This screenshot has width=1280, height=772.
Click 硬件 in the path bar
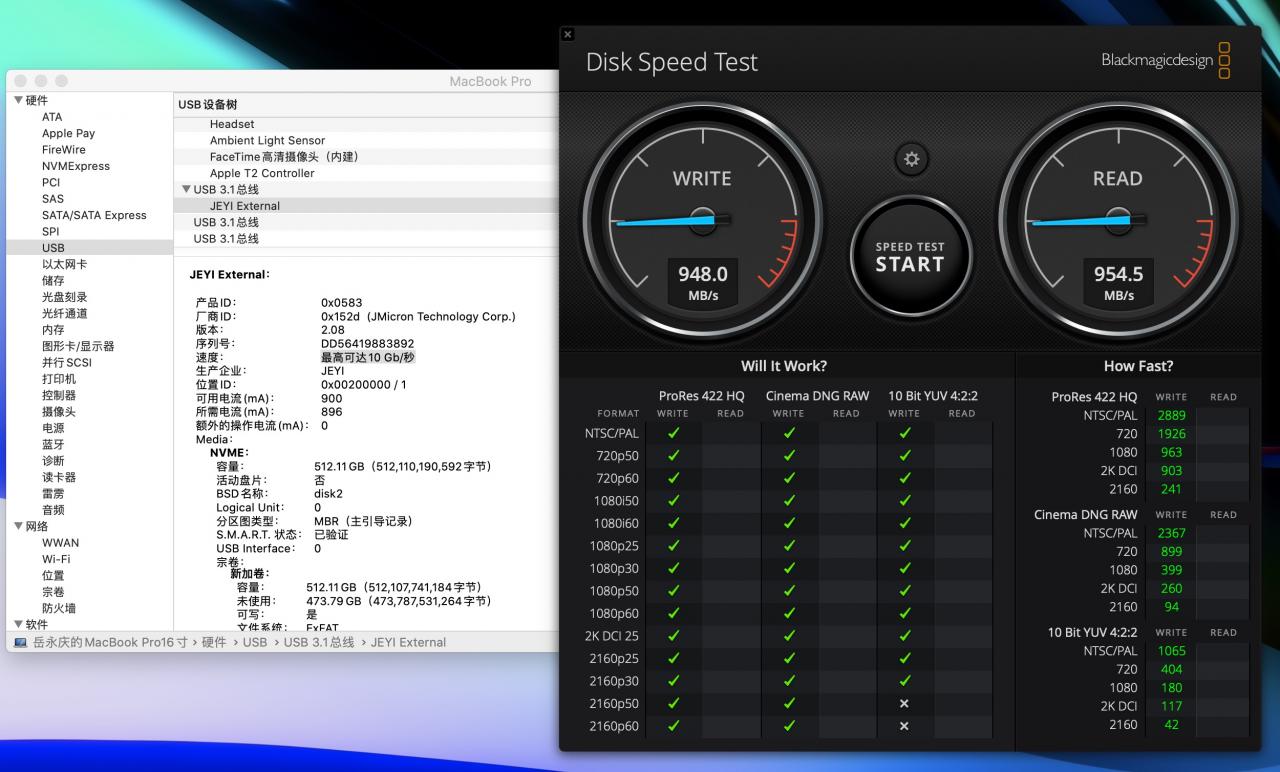[x=214, y=642]
